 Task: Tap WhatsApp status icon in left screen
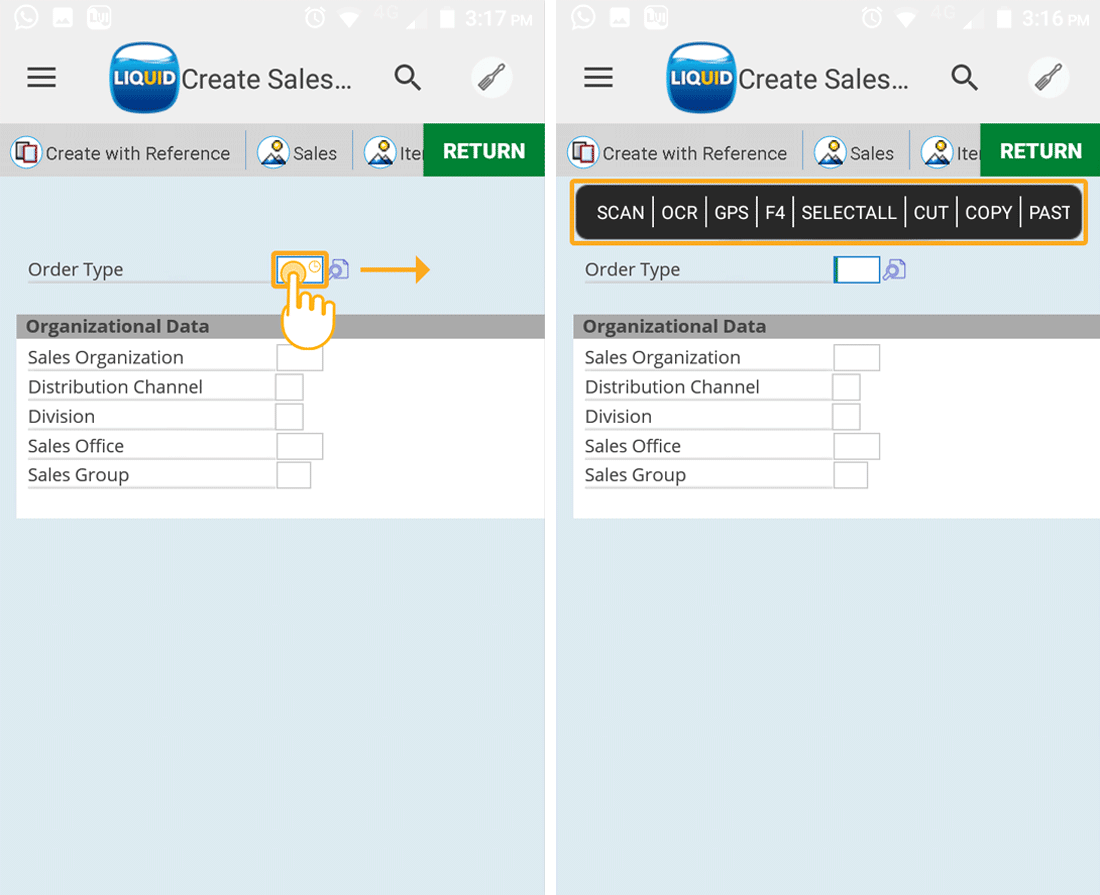point(27,17)
